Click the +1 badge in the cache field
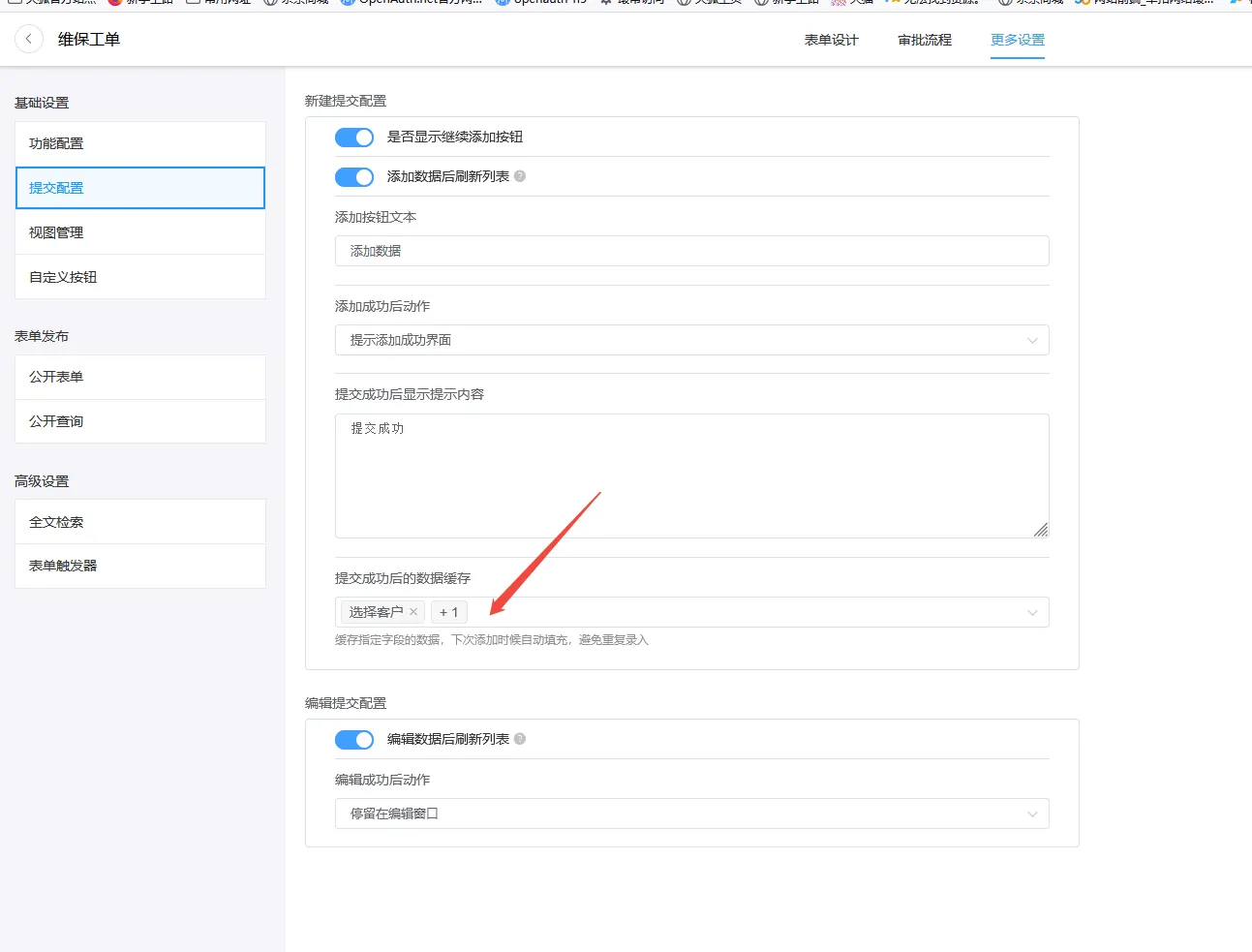This screenshot has width=1252, height=952. click(448, 612)
